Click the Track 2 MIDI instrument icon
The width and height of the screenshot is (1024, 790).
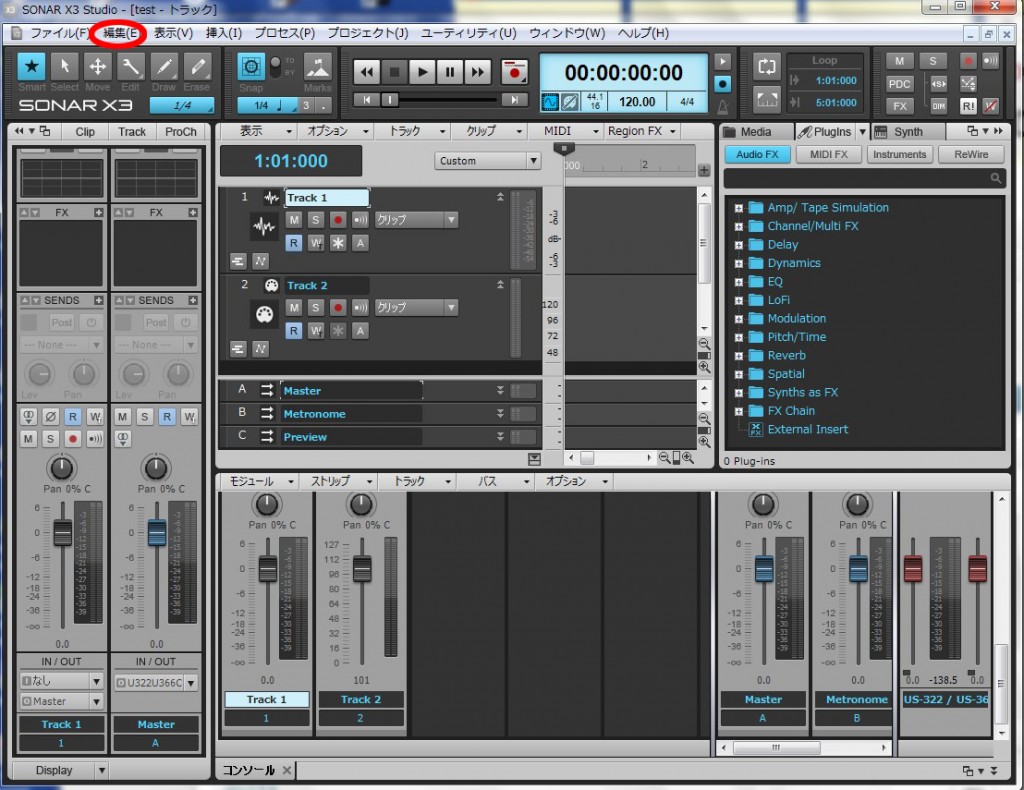click(264, 314)
